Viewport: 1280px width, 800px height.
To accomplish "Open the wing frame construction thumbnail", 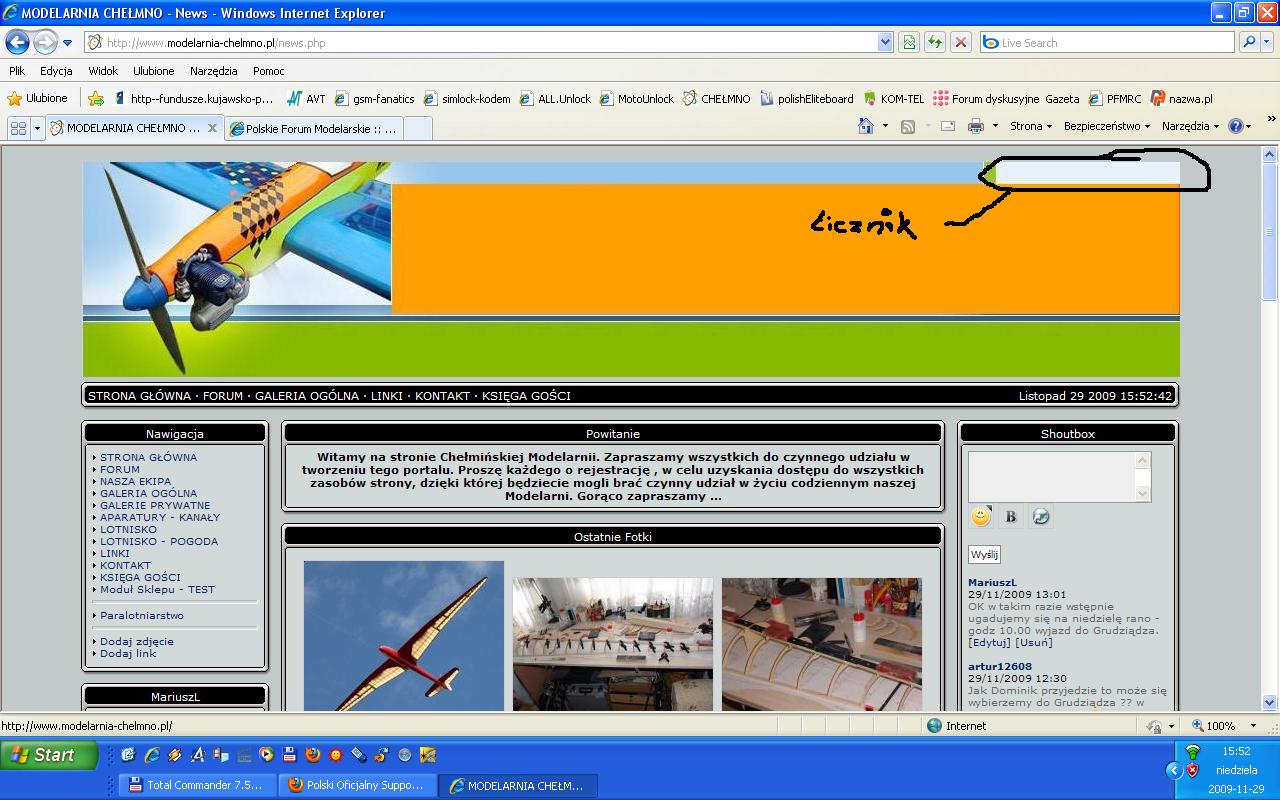I will point(822,644).
